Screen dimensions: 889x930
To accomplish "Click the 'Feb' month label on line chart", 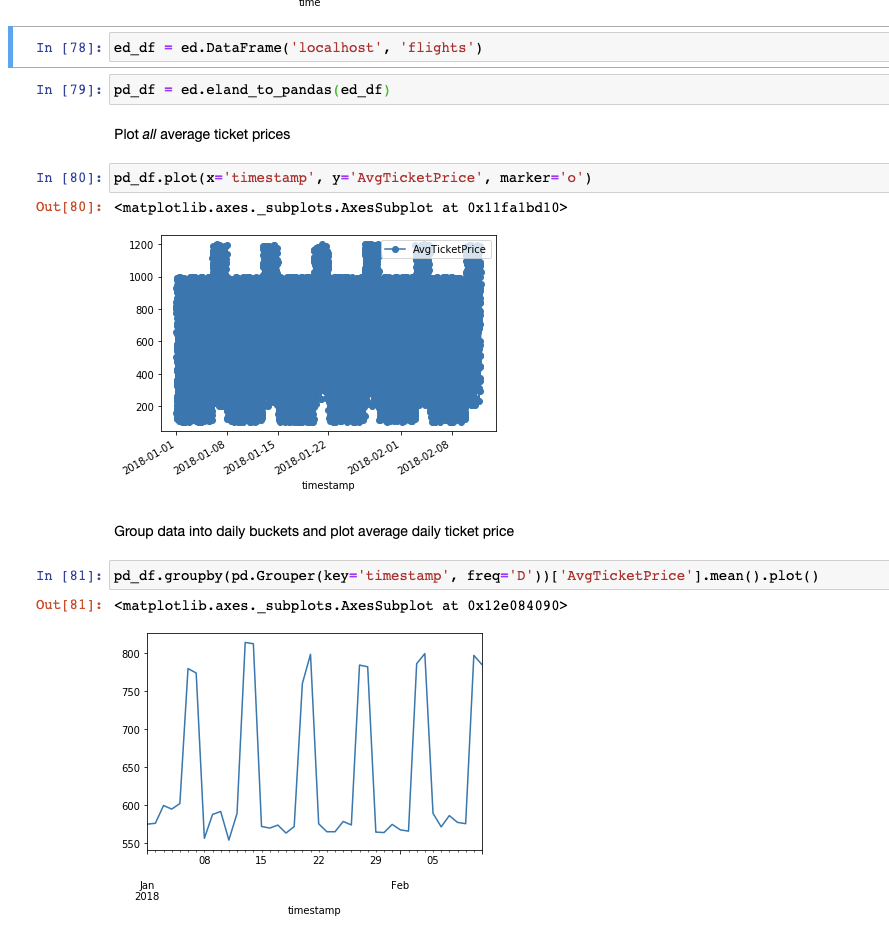I will pos(400,886).
